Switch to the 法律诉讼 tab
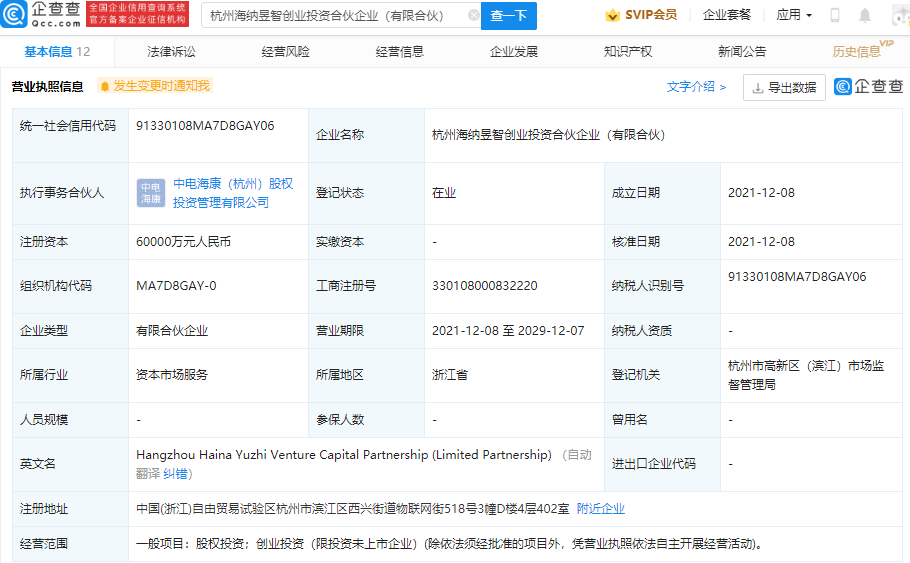This screenshot has width=910, height=563. point(171,51)
